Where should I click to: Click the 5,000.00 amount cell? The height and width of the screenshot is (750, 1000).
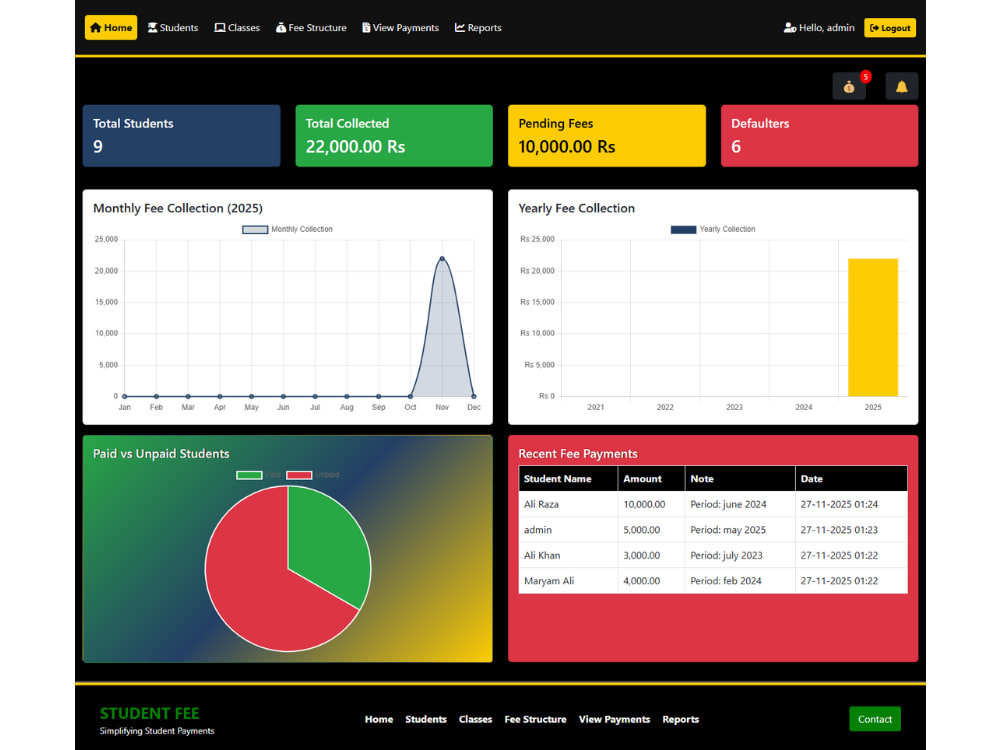point(651,530)
